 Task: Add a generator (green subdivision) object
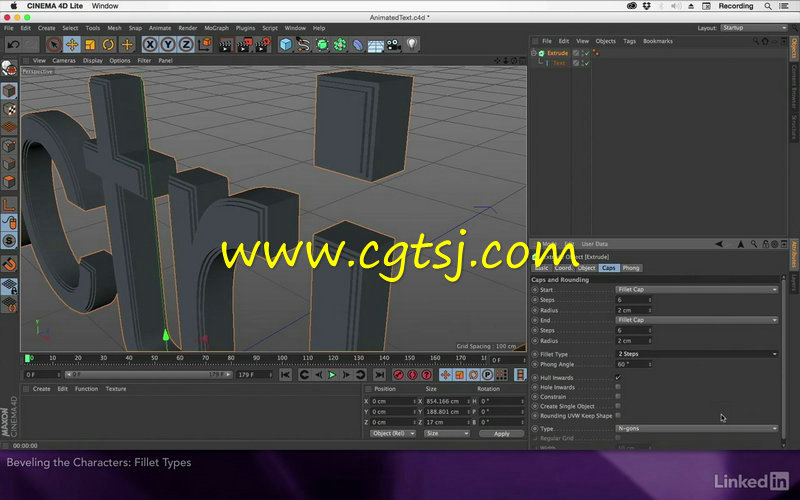(x=322, y=44)
